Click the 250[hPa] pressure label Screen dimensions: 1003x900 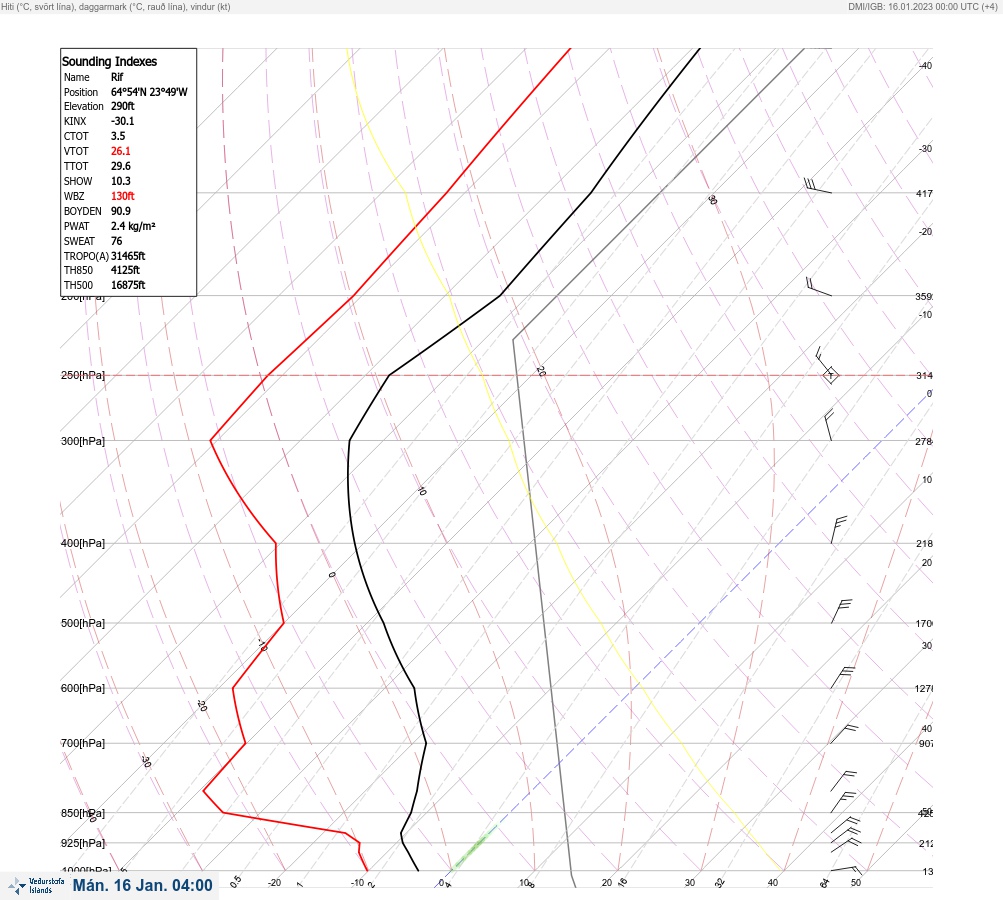pos(83,375)
